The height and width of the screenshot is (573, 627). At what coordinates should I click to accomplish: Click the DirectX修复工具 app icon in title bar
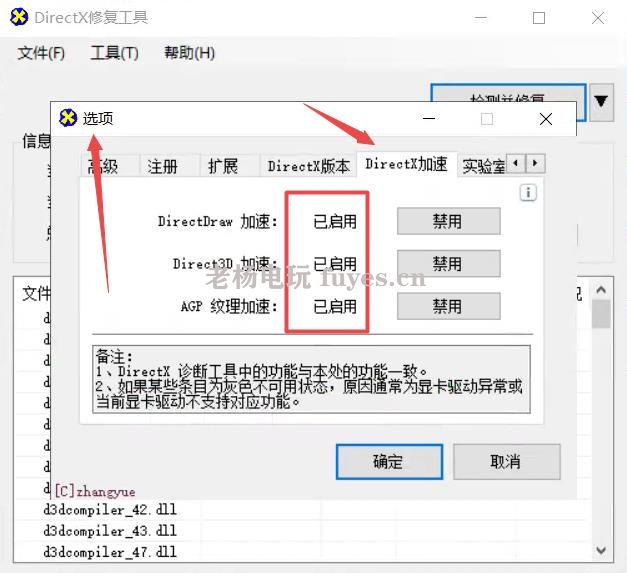(19, 17)
